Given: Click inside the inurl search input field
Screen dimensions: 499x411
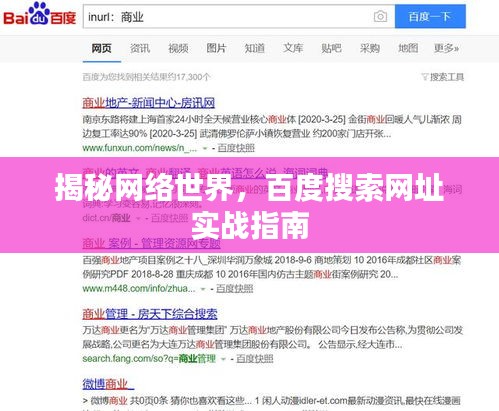Looking at the screenshot, I should click(227, 17).
